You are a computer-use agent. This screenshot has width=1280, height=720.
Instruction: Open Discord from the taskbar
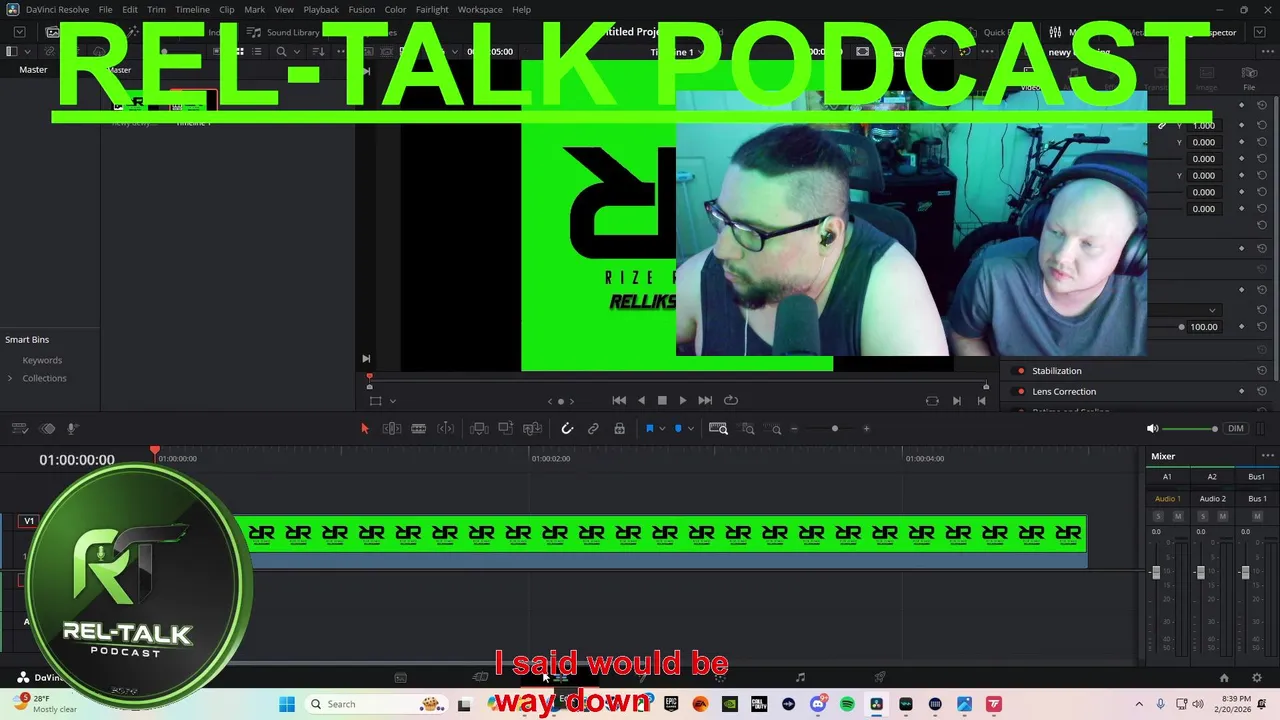click(x=818, y=704)
